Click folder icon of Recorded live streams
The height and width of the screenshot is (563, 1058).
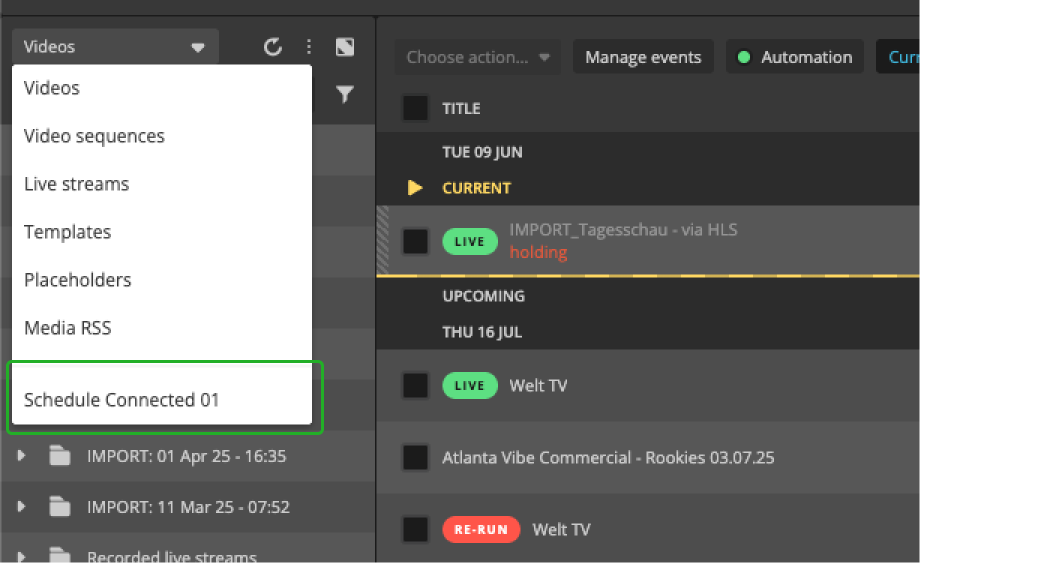(60, 556)
